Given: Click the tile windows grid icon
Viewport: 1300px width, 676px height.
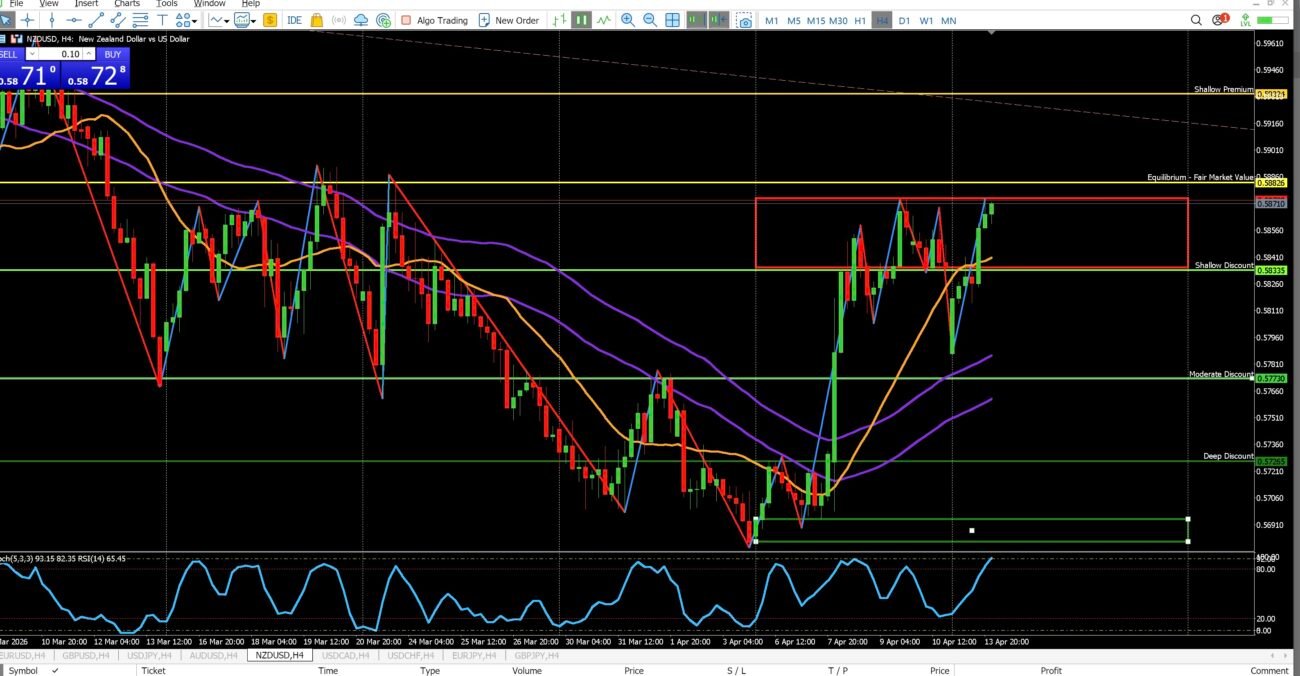Looking at the screenshot, I should point(672,20).
